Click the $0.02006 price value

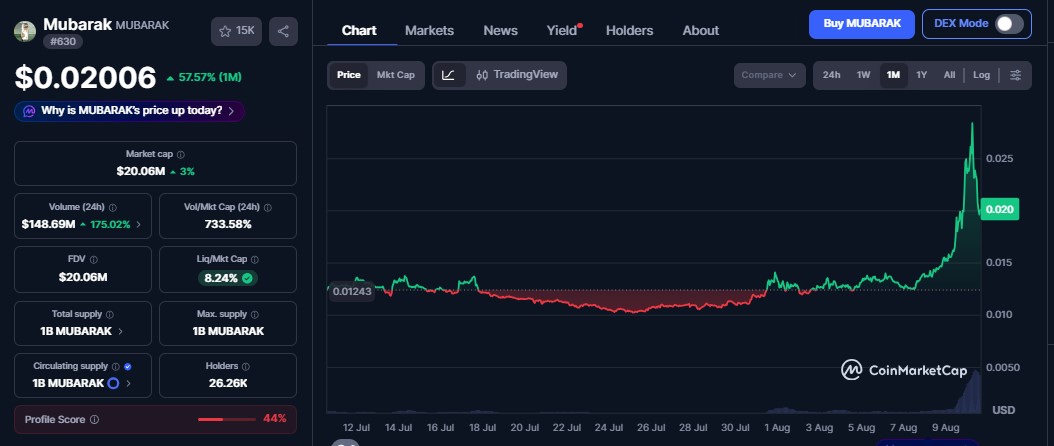point(85,78)
